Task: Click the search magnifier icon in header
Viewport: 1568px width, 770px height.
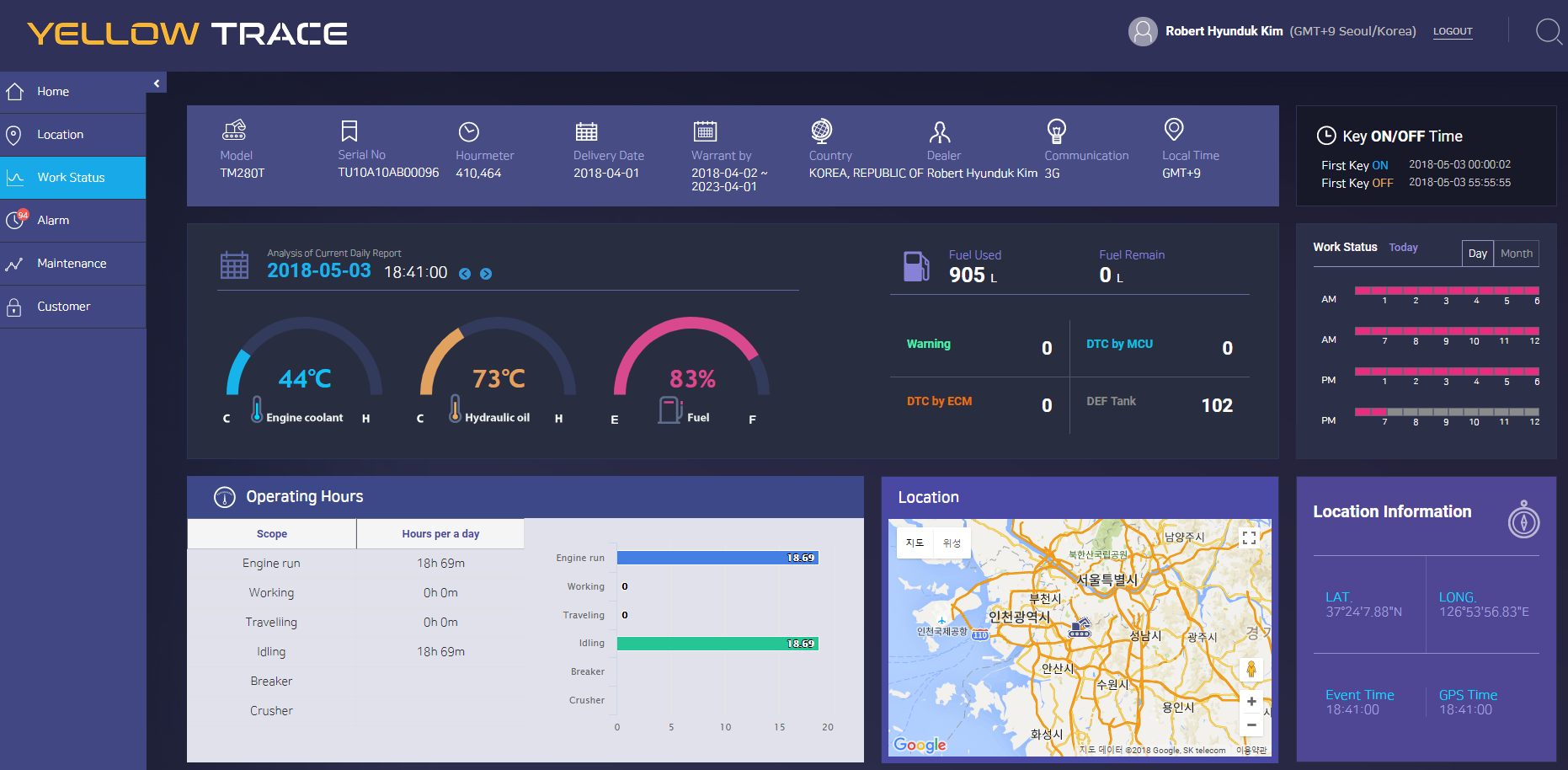Action: pos(1548,32)
